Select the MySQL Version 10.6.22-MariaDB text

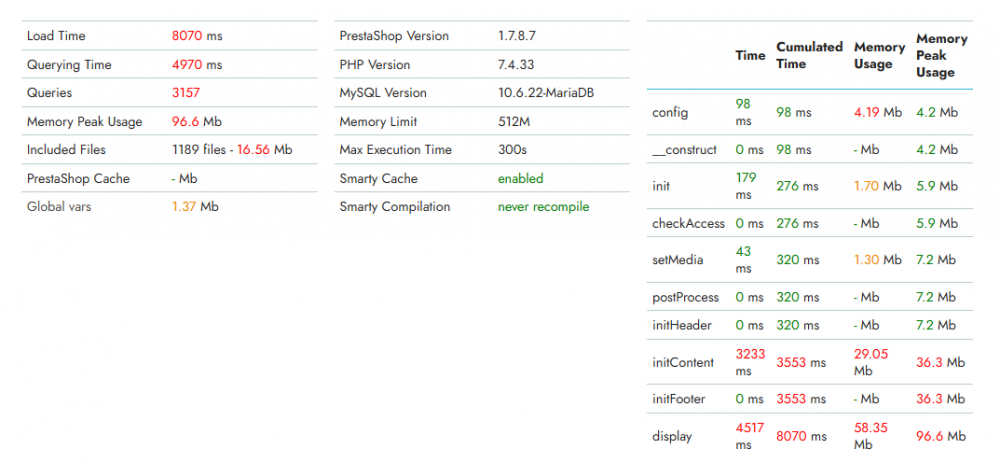coord(546,92)
